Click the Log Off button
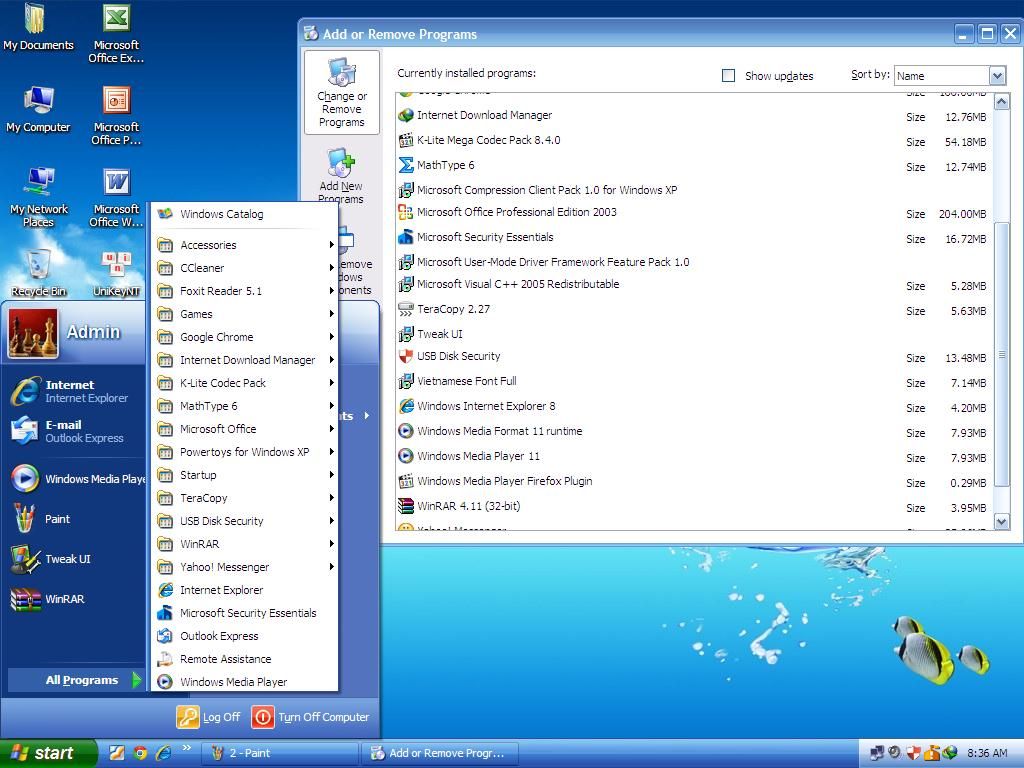1024x768 pixels. pyautogui.click(x=209, y=717)
